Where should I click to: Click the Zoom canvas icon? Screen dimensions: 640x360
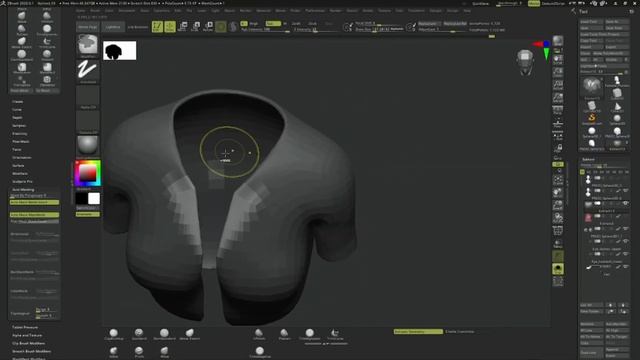point(558,73)
